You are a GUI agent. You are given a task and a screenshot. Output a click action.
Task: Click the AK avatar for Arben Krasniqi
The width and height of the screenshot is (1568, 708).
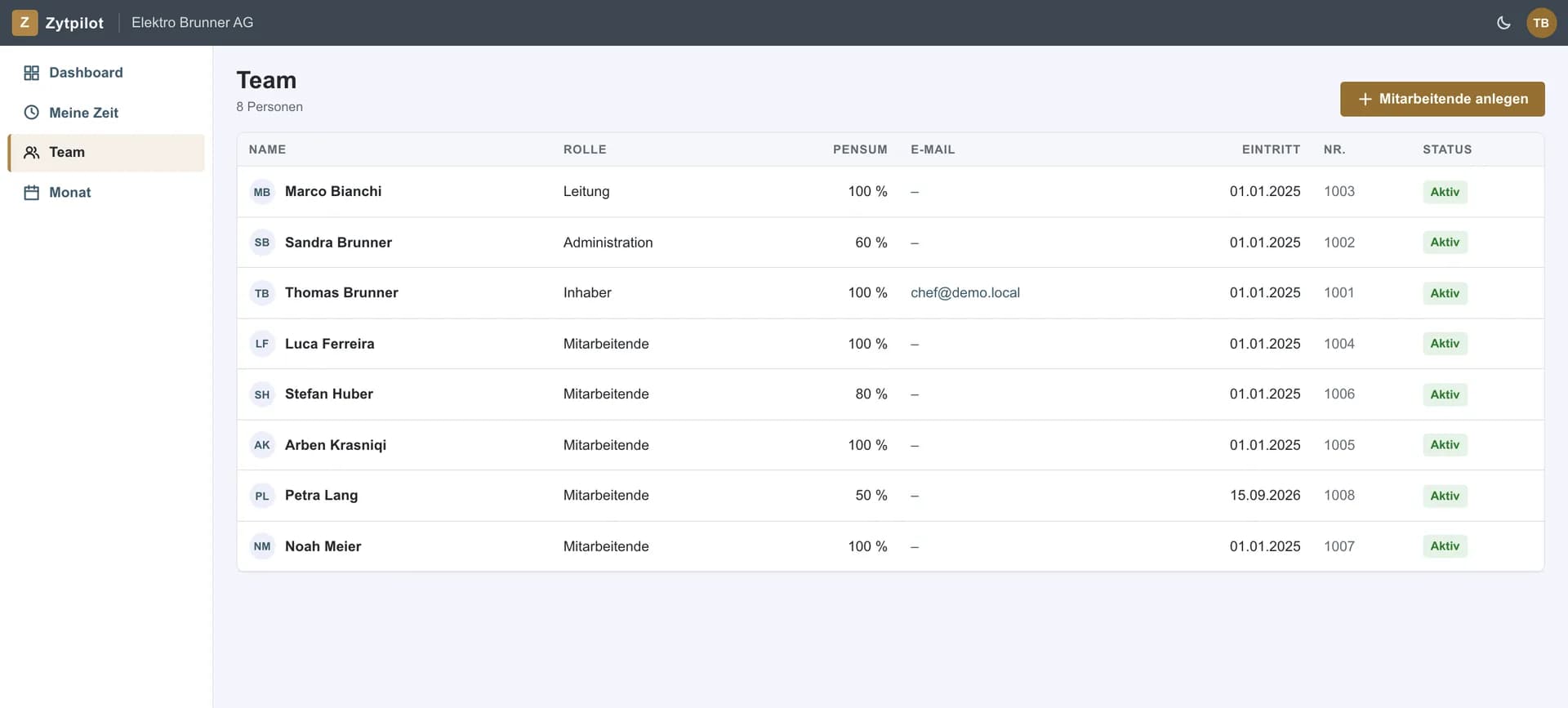(x=262, y=445)
